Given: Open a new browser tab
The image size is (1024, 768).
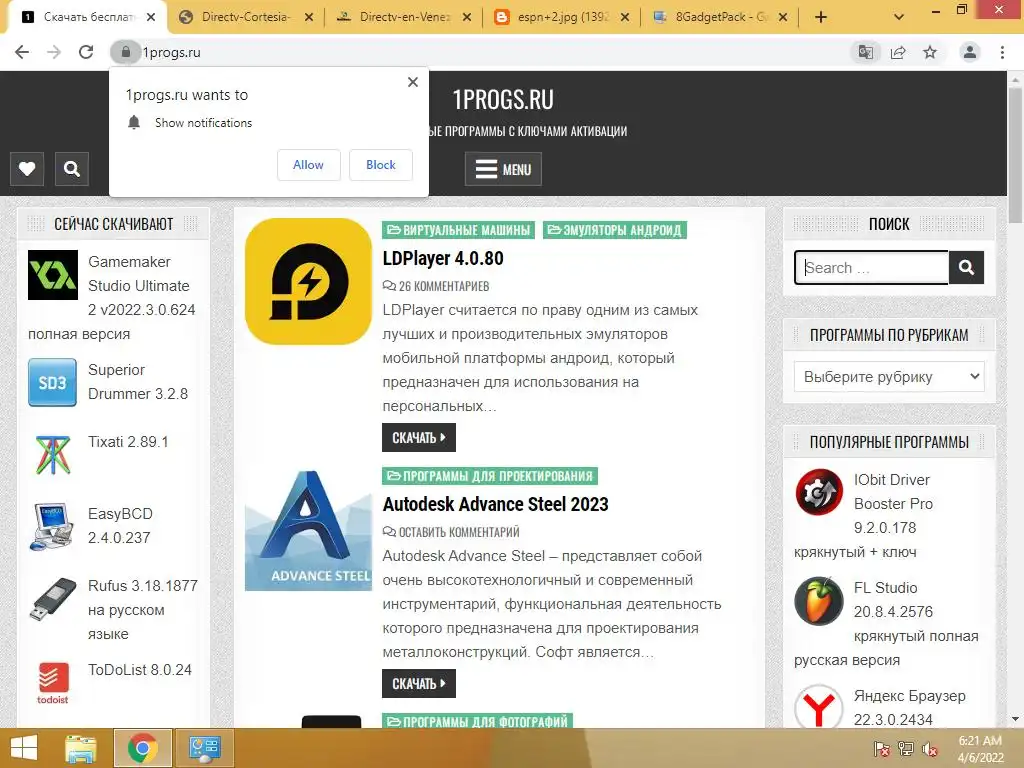Looking at the screenshot, I should point(821,17).
